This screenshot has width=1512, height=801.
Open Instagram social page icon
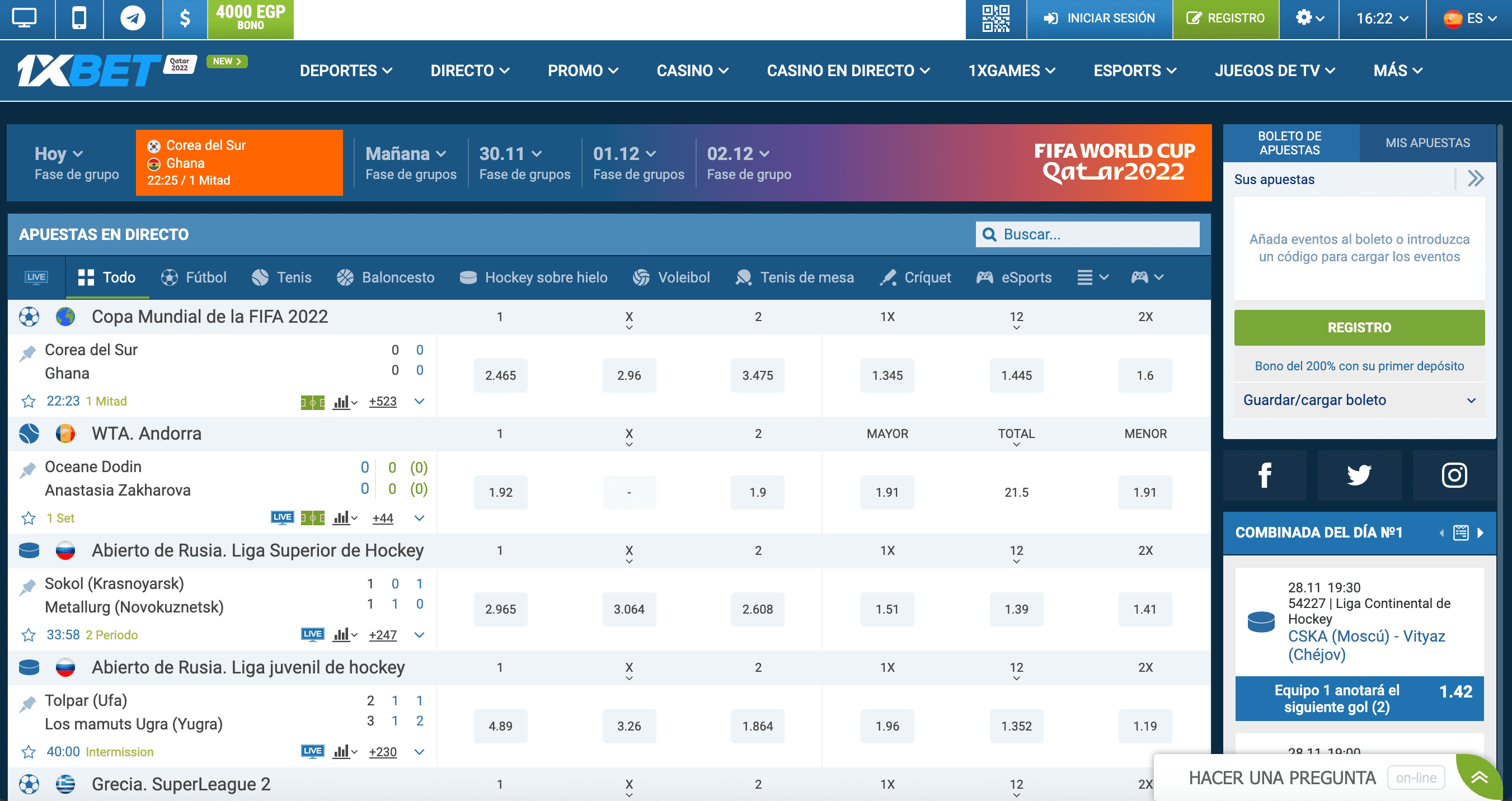tap(1454, 475)
